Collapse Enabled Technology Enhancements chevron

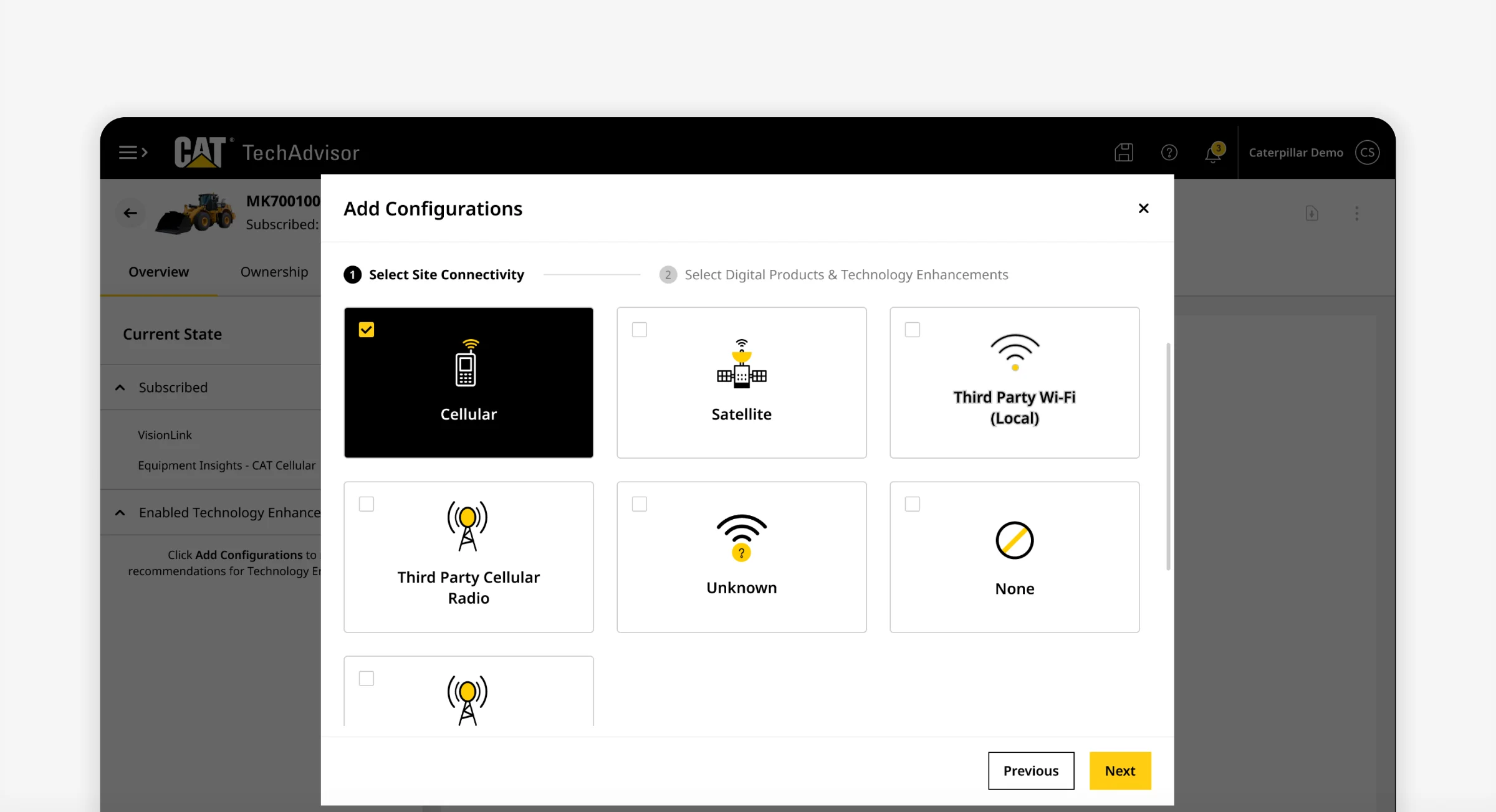tap(120, 513)
